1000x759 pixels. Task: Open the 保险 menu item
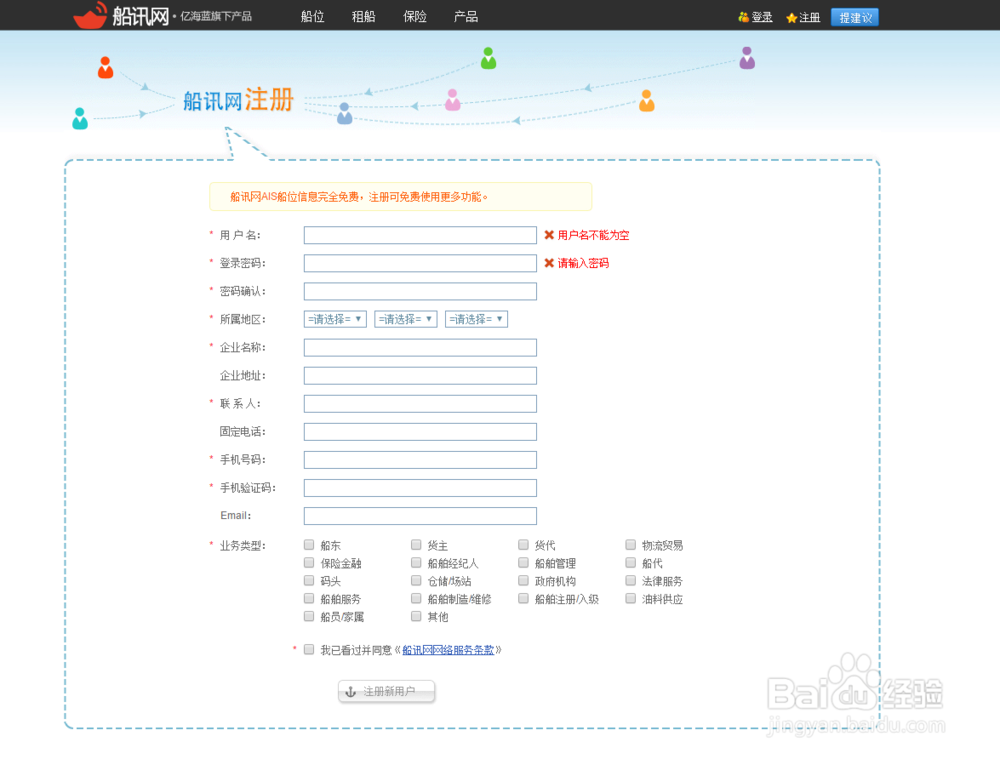point(415,17)
